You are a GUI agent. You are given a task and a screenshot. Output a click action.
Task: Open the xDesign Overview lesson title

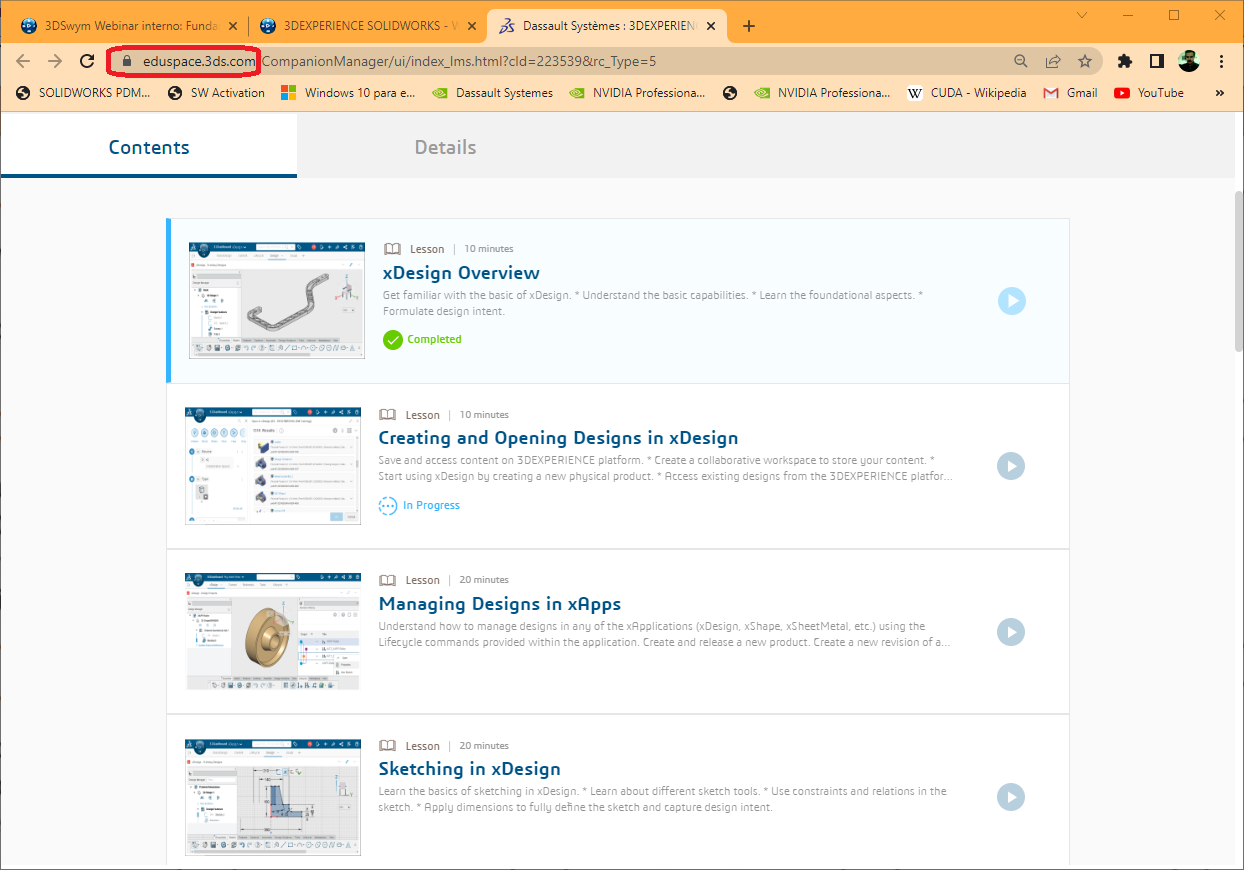(461, 273)
